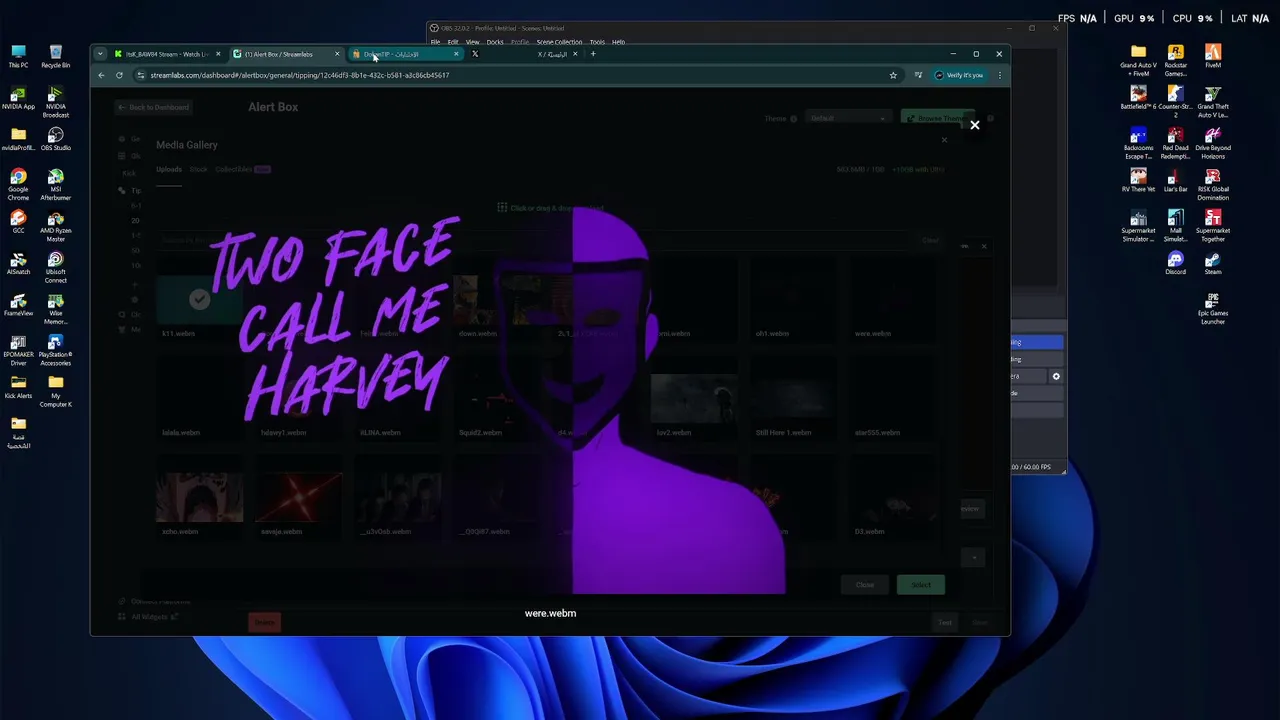Reload the Streamlabs page
This screenshot has width=1280, height=720.
pos(119,75)
